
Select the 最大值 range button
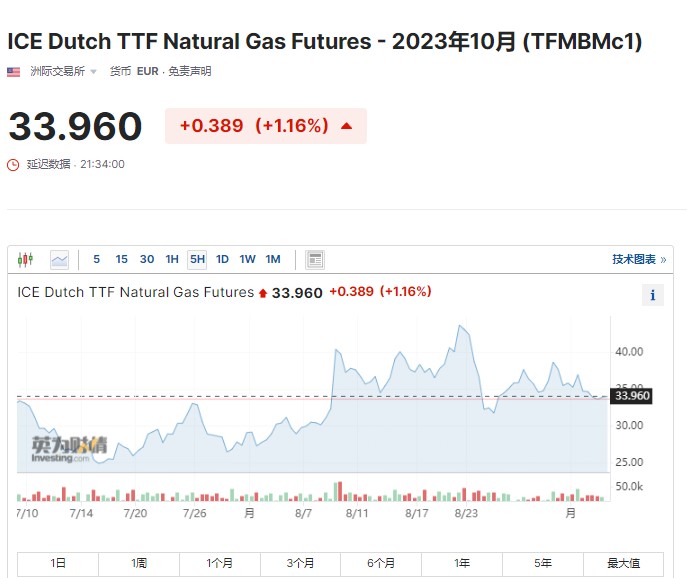coord(623,563)
